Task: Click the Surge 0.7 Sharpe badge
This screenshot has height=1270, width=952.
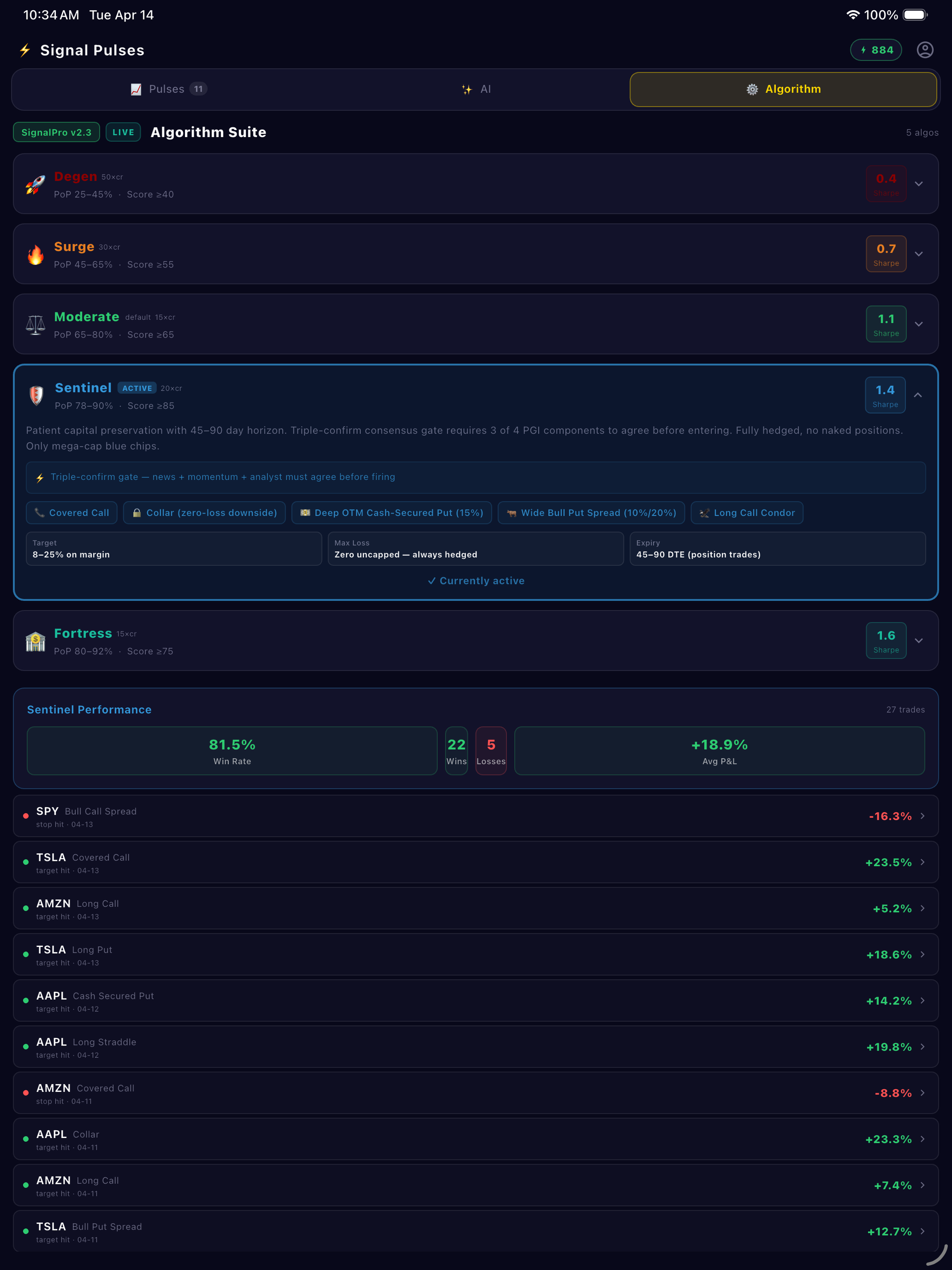Action: (x=886, y=254)
